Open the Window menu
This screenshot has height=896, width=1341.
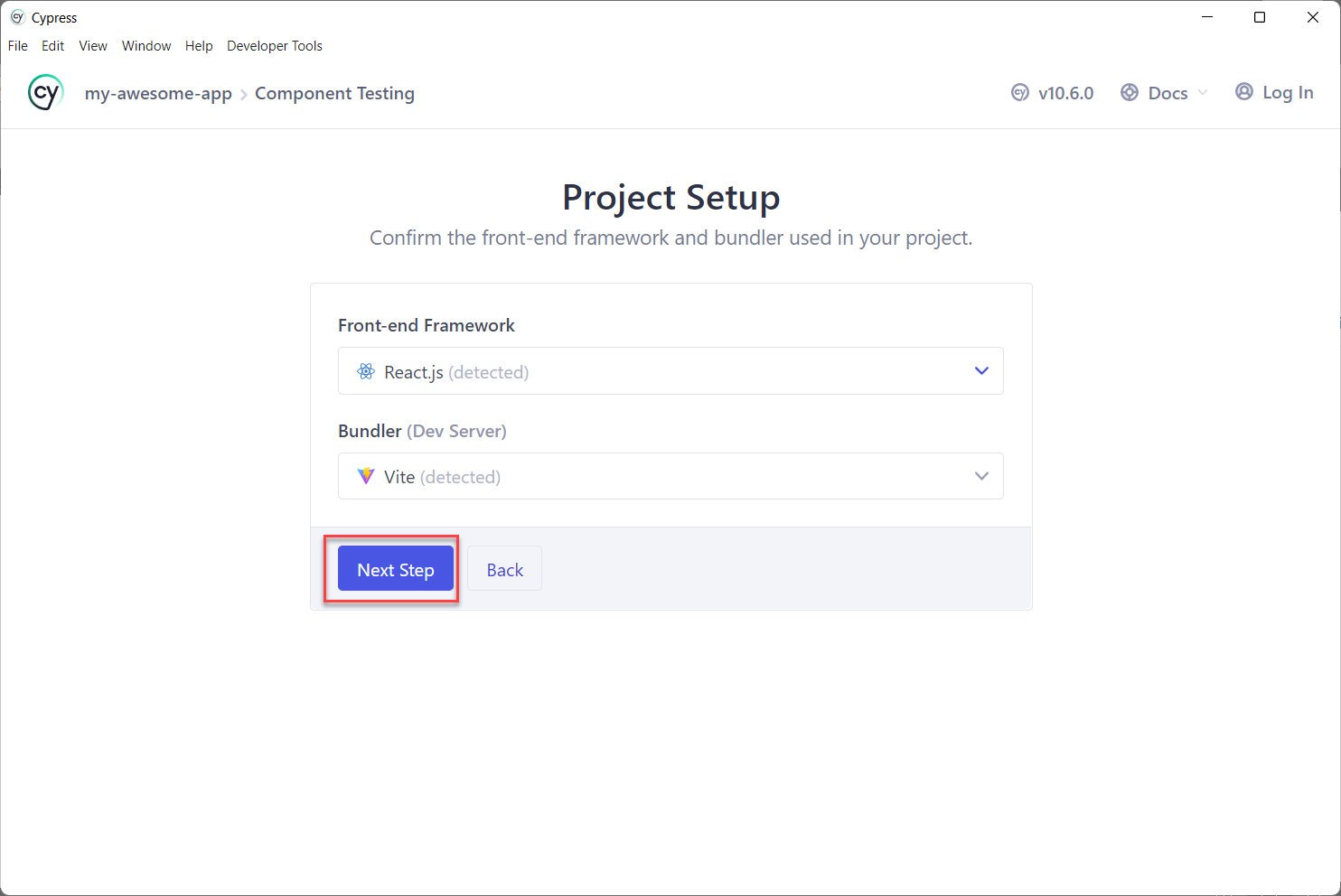[x=146, y=46]
